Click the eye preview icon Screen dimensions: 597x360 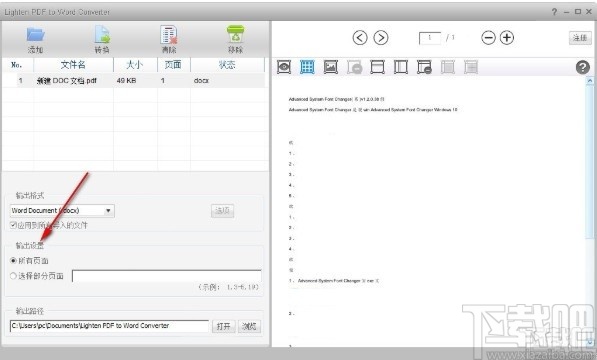(x=284, y=67)
